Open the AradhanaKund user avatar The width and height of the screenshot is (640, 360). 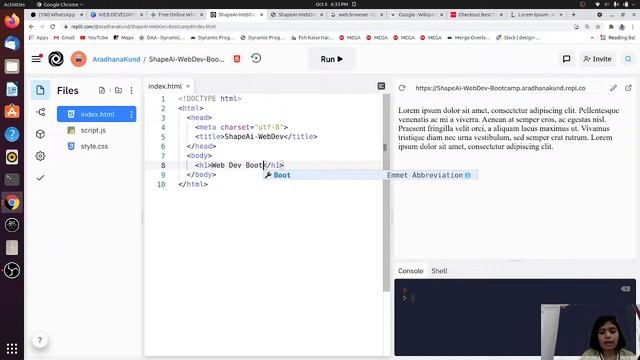coord(78,59)
